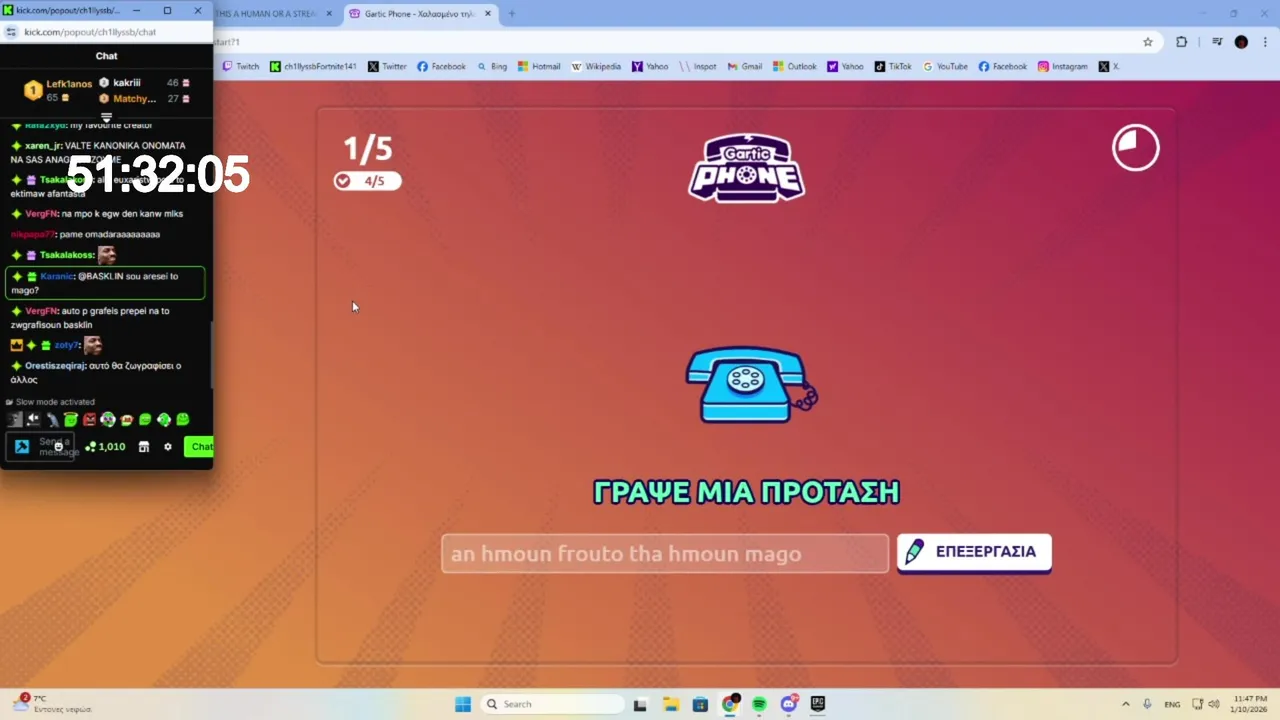The image size is (1280, 720).
Task: Click the xaren_jr username in chat
Action: (43, 145)
